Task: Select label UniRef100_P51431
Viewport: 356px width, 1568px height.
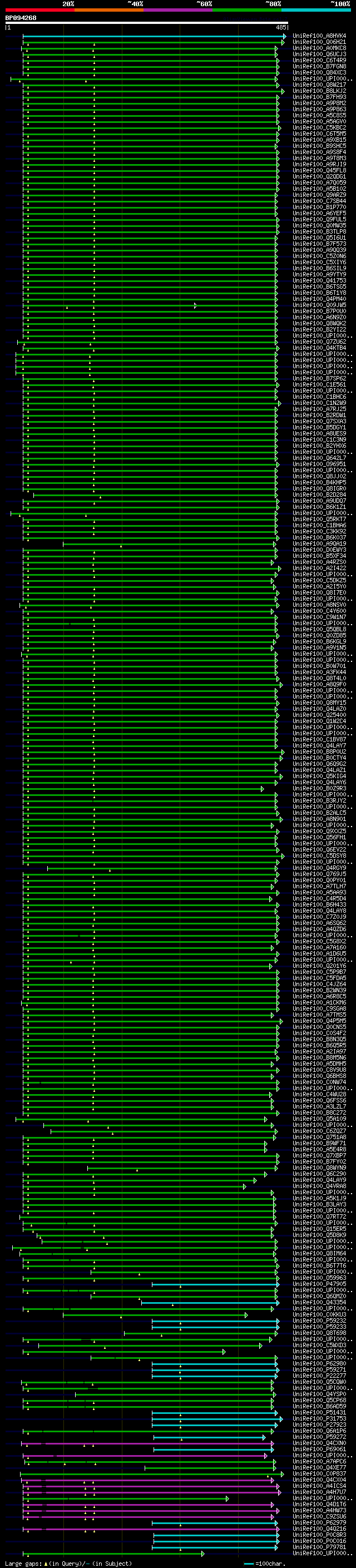Action: [319, 1412]
